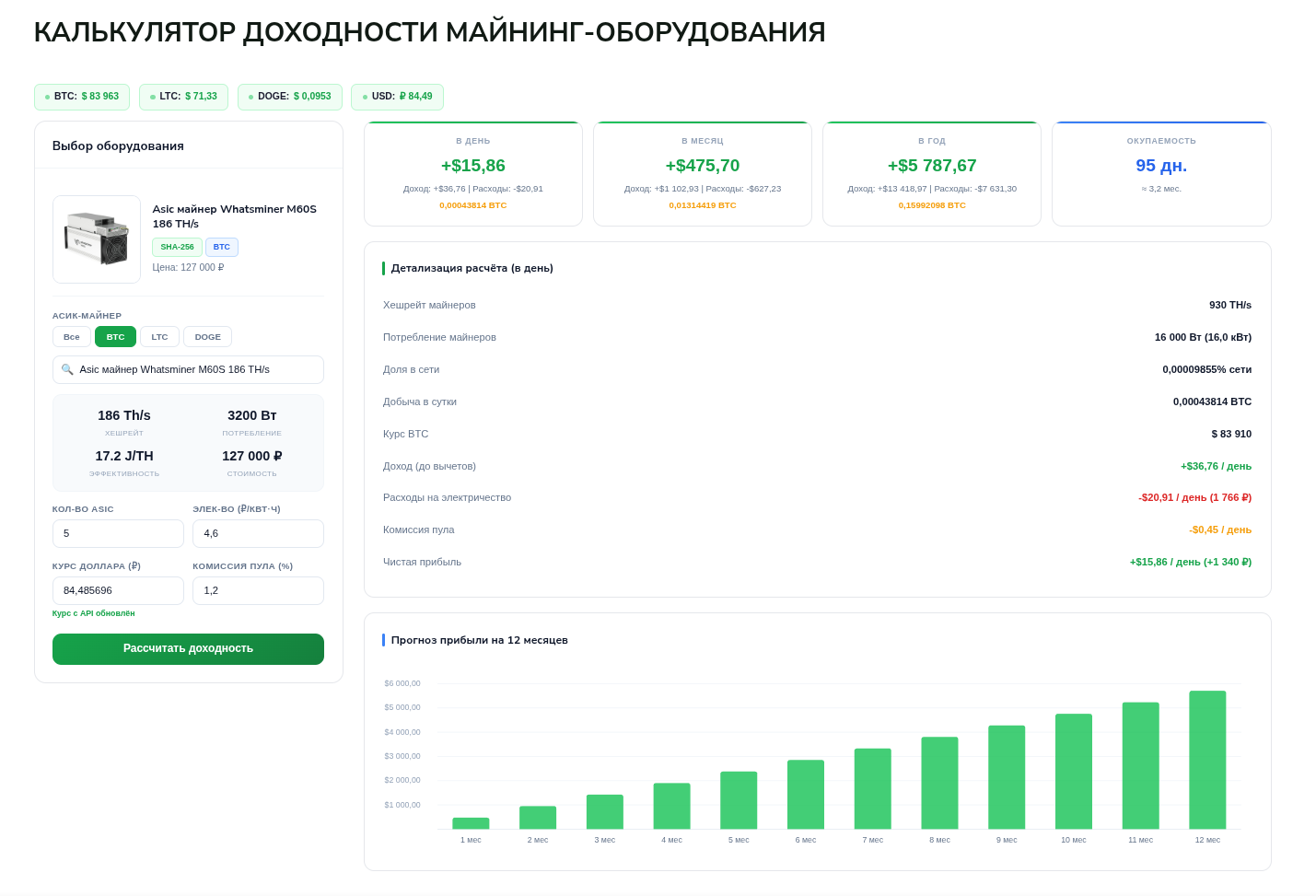
Task: Click the income value "+$36,76 / день"
Action: 1216,466
